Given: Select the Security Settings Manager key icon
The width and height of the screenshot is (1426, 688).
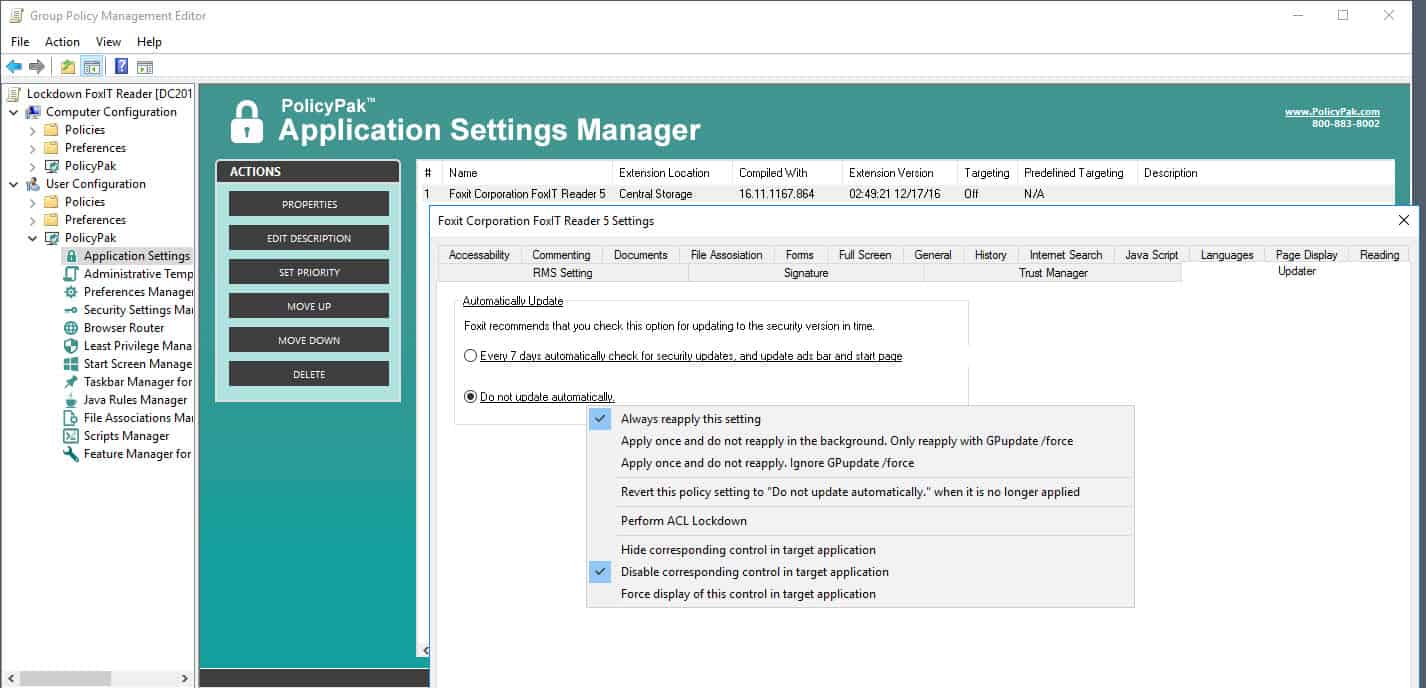Looking at the screenshot, I should (x=71, y=310).
